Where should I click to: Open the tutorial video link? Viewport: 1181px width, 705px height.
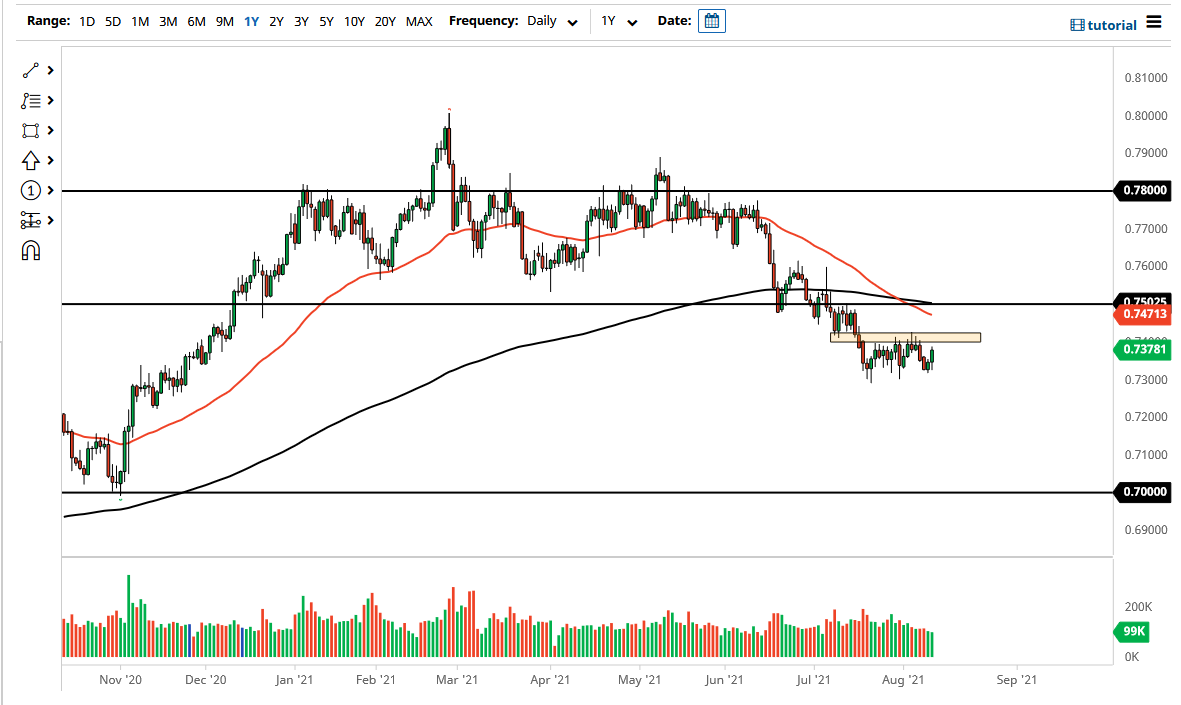pyautogui.click(x=1103, y=25)
